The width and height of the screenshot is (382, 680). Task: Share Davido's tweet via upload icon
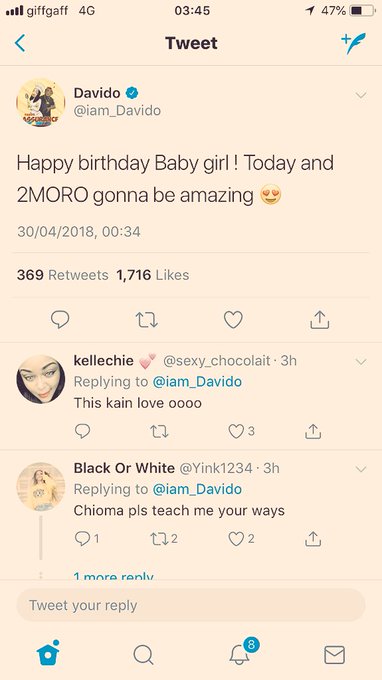(320, 320)
